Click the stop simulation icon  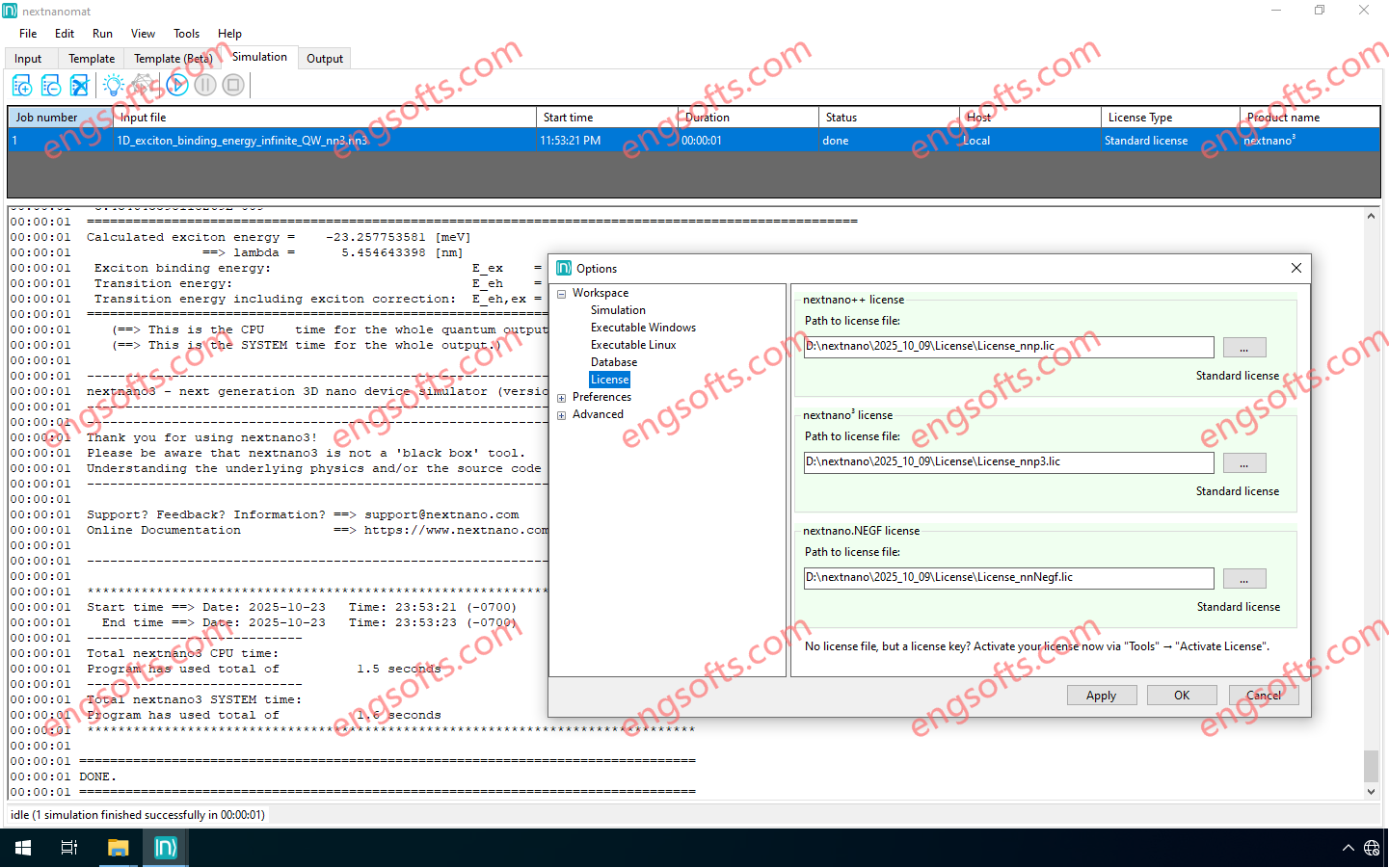pyautogui.click(x=233, y=86)
